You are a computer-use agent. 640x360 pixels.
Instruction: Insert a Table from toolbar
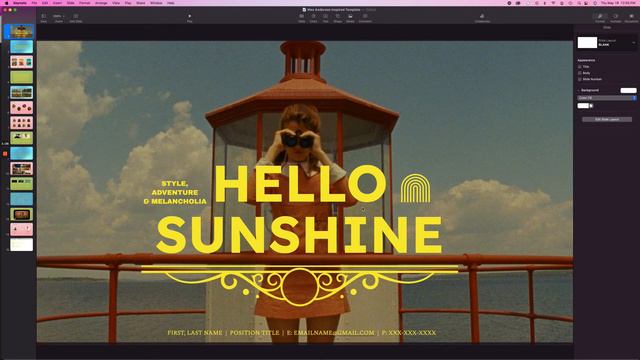301,18
